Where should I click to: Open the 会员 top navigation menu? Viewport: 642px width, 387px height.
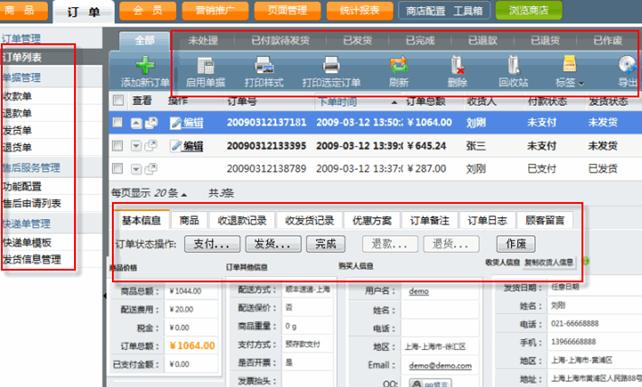click(x=148, y=11)
